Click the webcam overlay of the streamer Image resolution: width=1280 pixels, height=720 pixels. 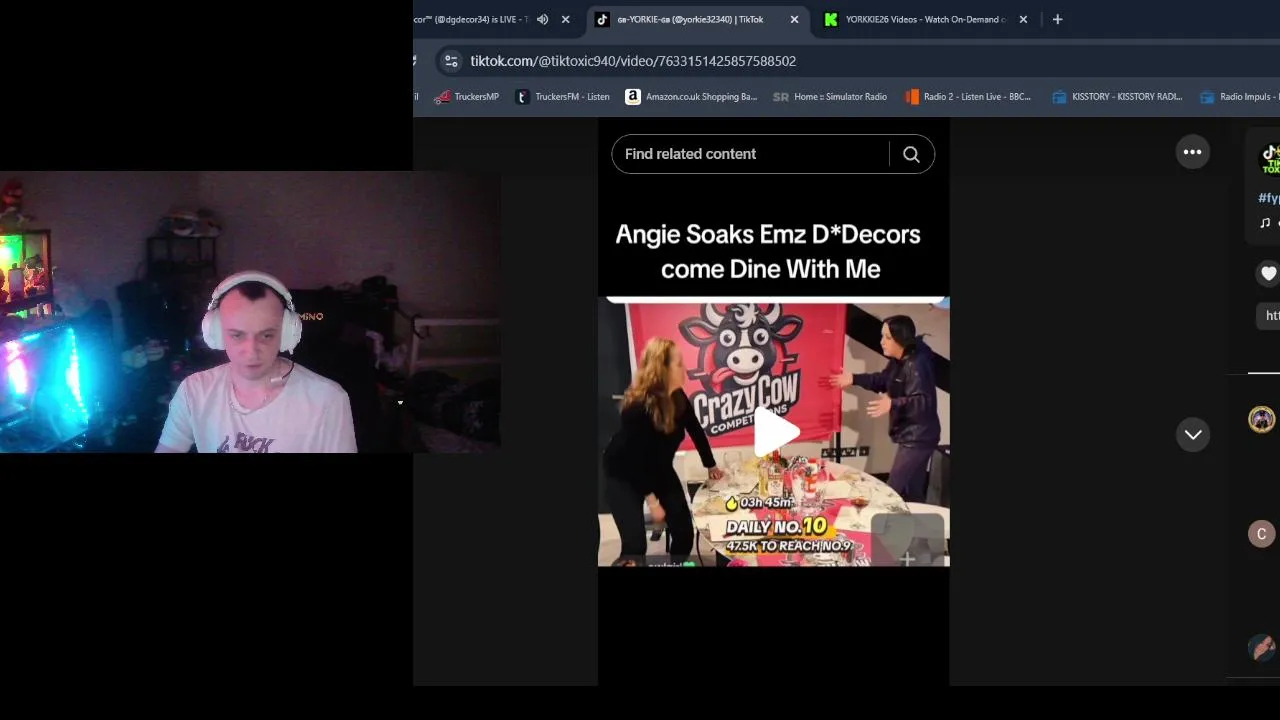pos(250,312)
